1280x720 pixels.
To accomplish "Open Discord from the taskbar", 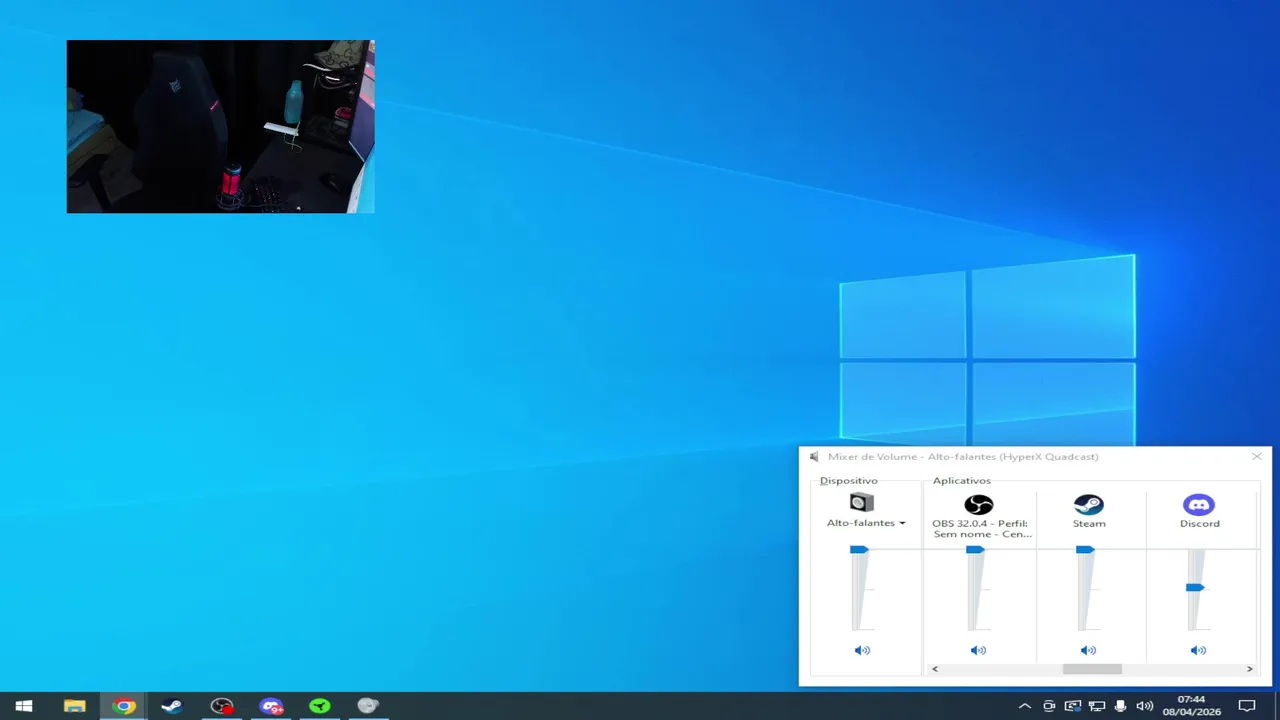I will (271, 706).
